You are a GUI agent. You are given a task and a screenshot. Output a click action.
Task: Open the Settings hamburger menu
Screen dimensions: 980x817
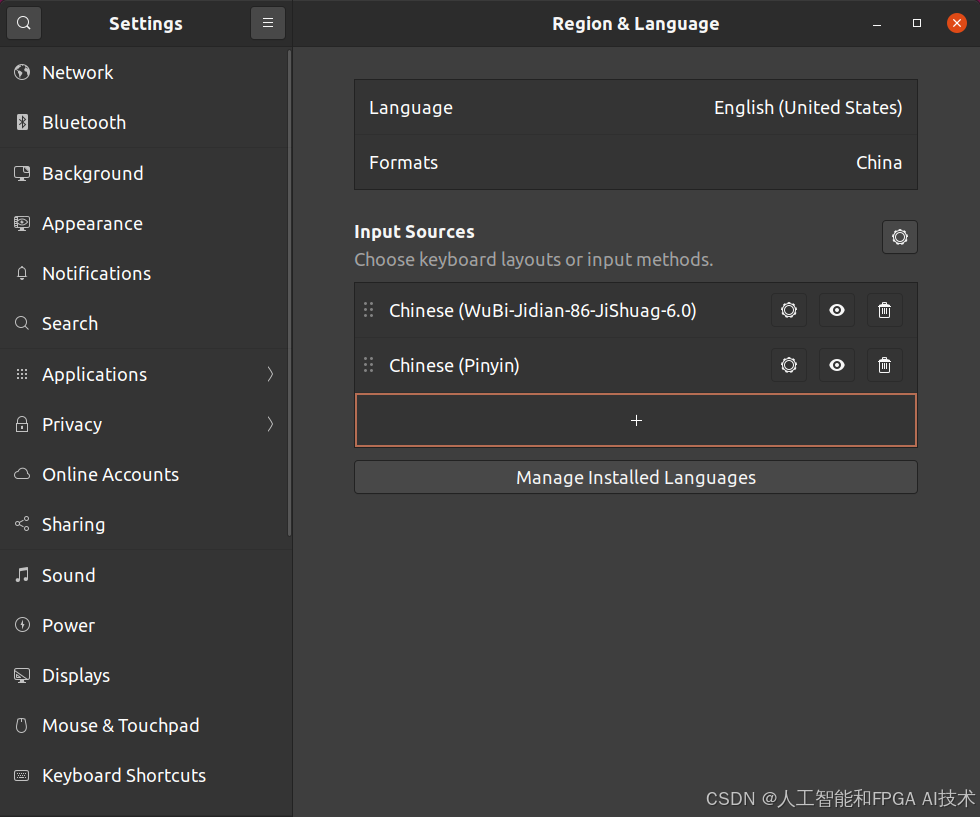[x=268, y=23]
